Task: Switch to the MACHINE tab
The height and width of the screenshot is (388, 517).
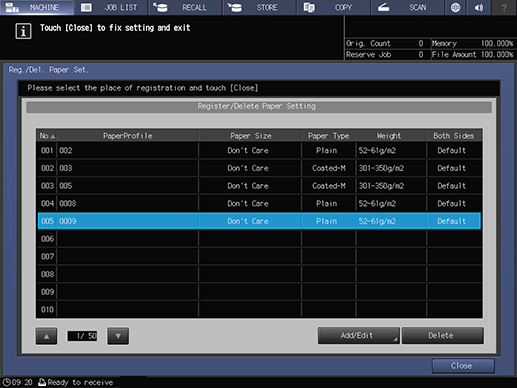Action: pyautogui.click(x=37, y=7)
